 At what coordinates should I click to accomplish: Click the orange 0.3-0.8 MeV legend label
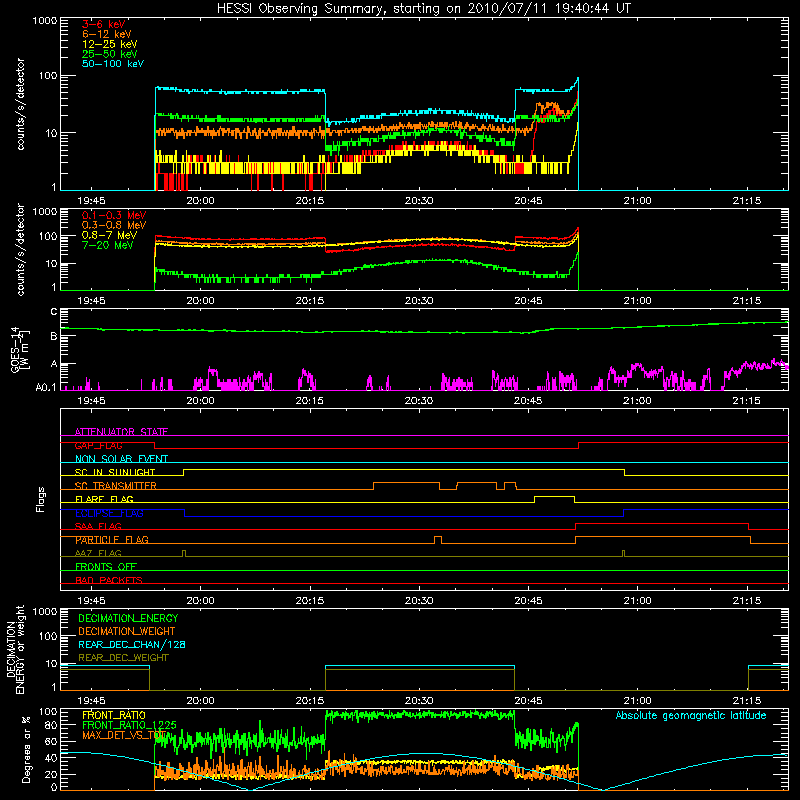pos(114,225)
